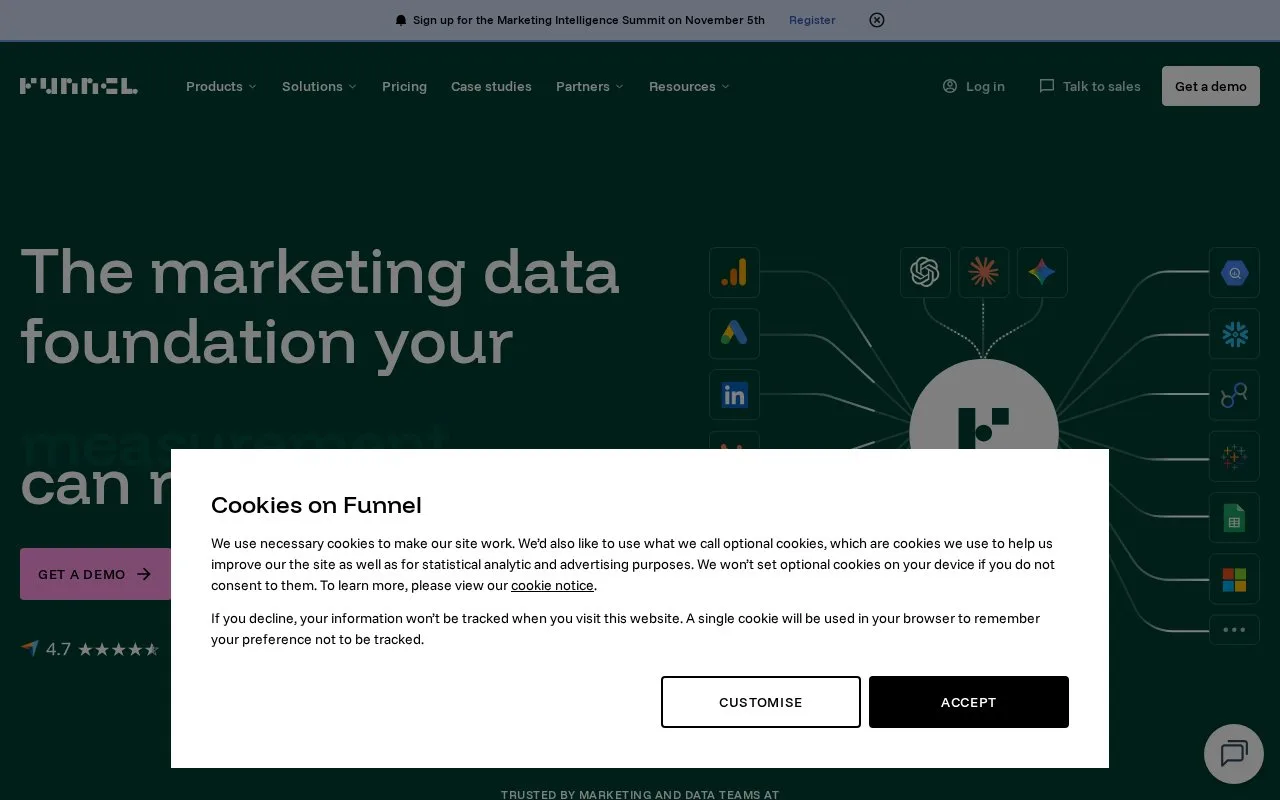
Task: Click the Looker Studio connected-circles icon
Action: (x=1234, y=395)
